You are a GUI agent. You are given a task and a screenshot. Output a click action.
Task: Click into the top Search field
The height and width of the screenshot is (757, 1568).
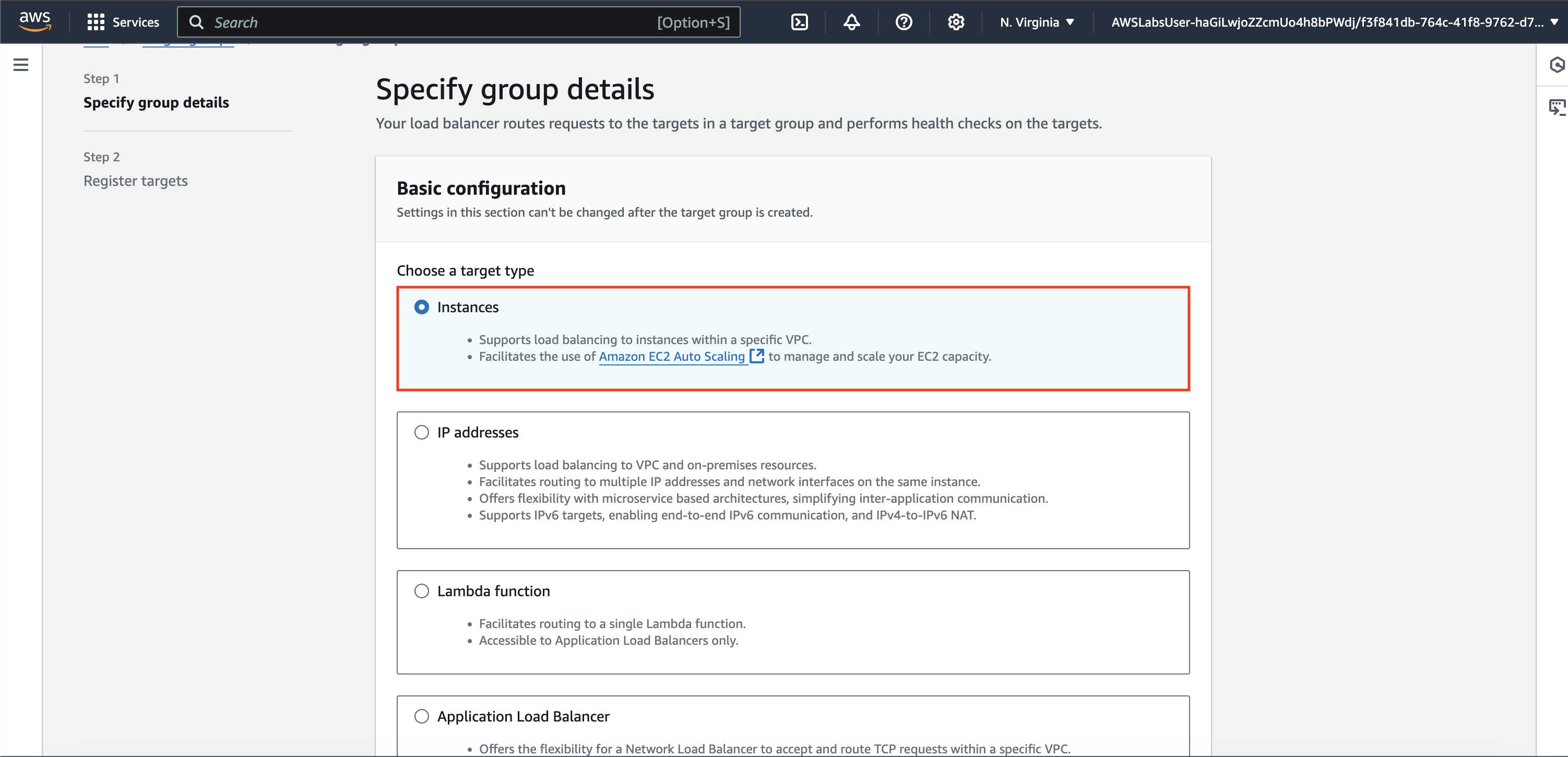(426, 22)
